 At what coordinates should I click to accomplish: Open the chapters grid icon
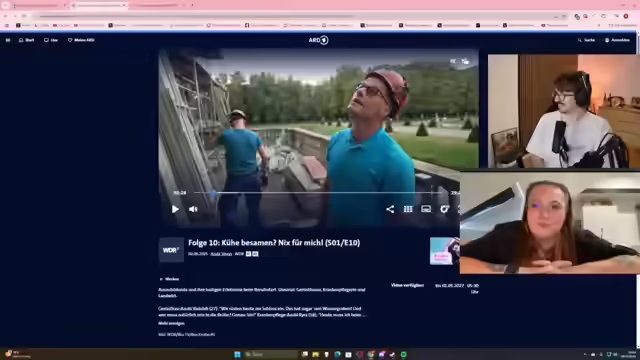click(x=408, y=209)
